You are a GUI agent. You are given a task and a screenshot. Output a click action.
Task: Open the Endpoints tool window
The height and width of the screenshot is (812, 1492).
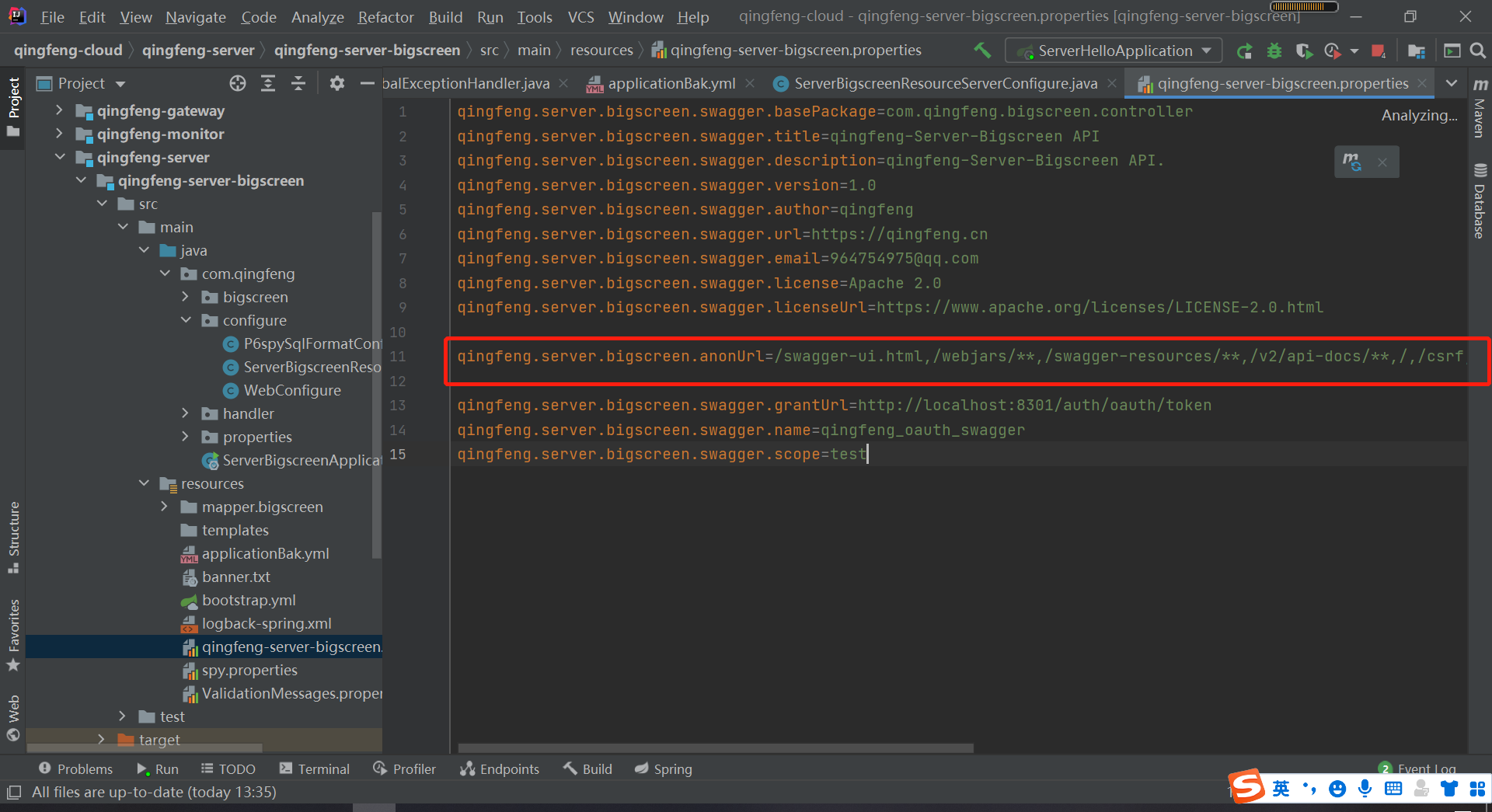pyautogui.click(x=500, y=769)
